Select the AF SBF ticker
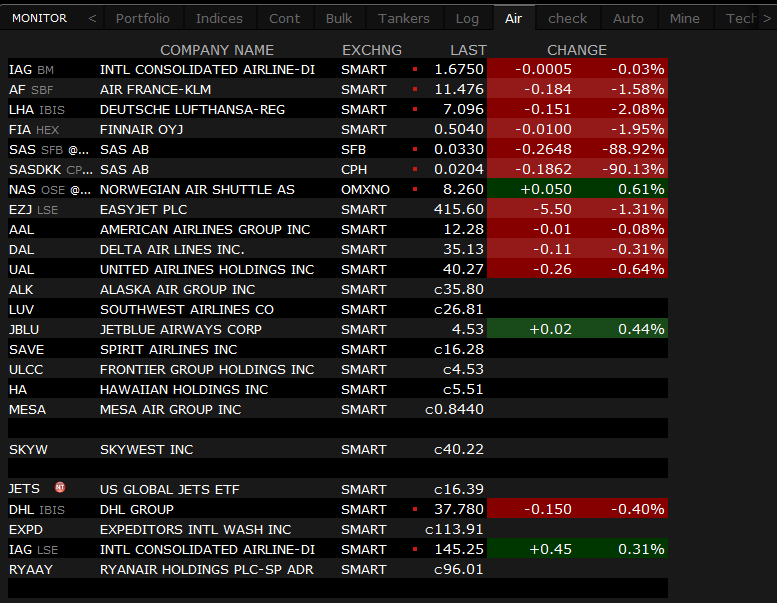This screenshot has width=777, height=603. [x=31, y=90]
